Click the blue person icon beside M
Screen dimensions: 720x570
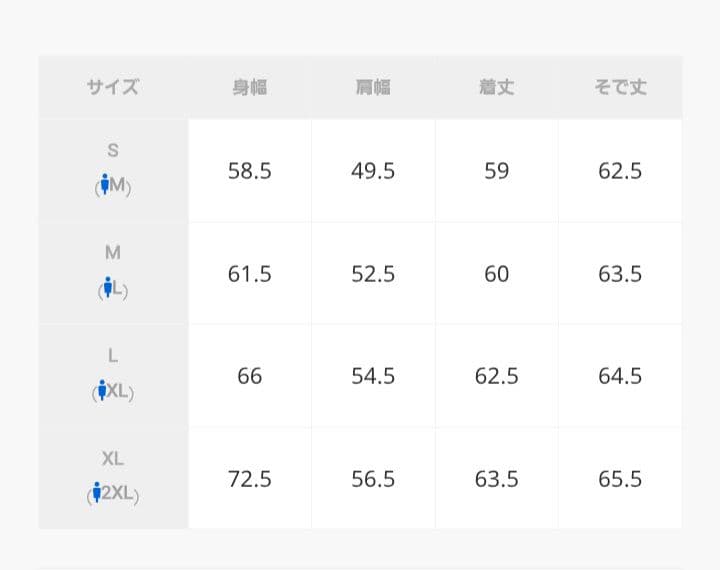pos(104,185)
